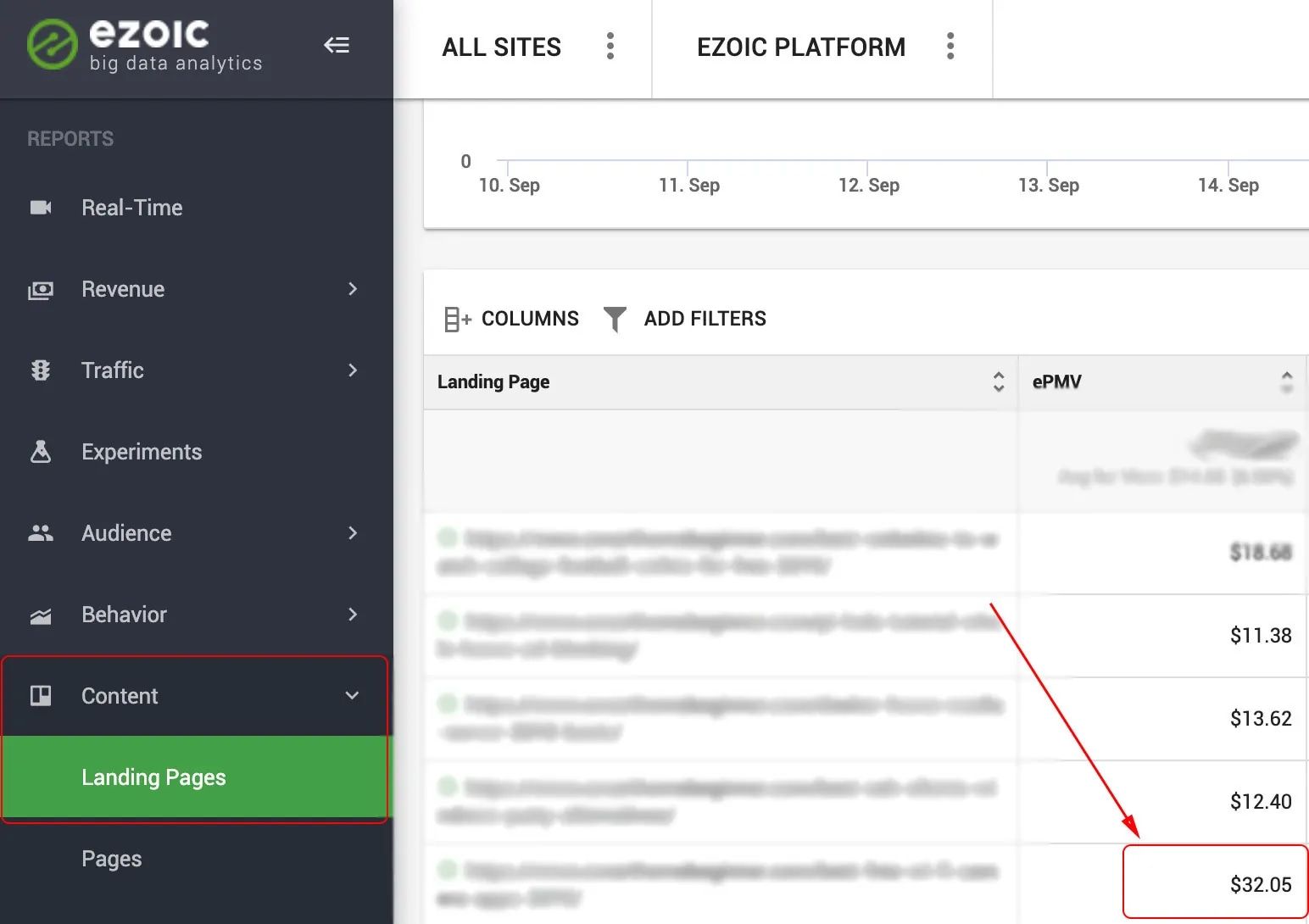
Task: Click the Ezoic logo icon
Action: pyautogui.click(x=52, y=44)
